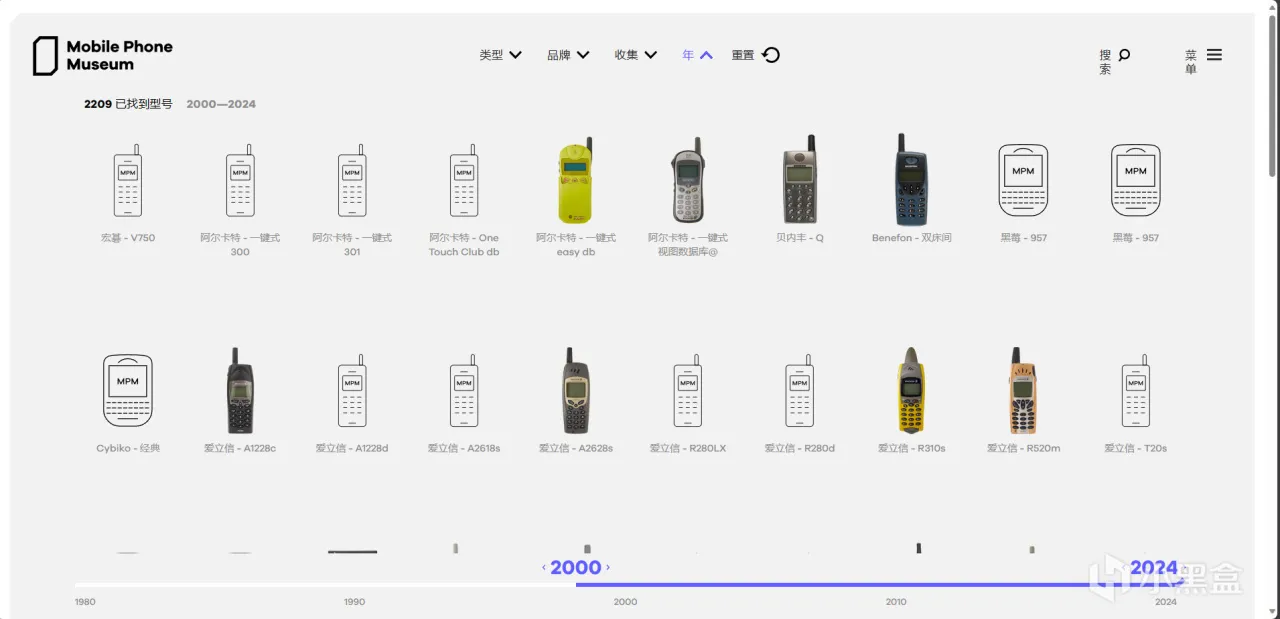Open the 阿尔卡特 一键式 300 phone icon

(240, 181)
